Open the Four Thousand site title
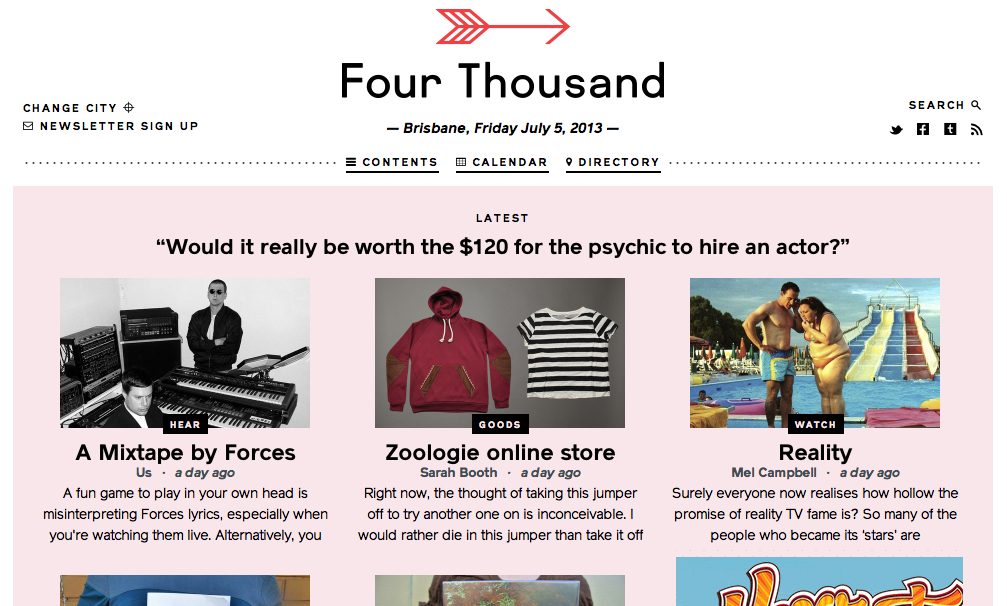The width and height of the screenshot is (1007, 606). (x=502, y=82)
